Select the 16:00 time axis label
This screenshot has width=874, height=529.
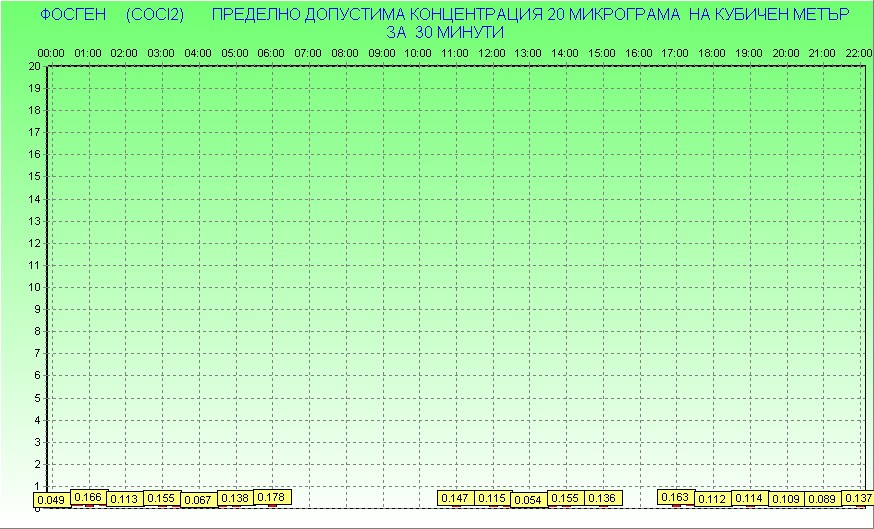pos(639,52)
